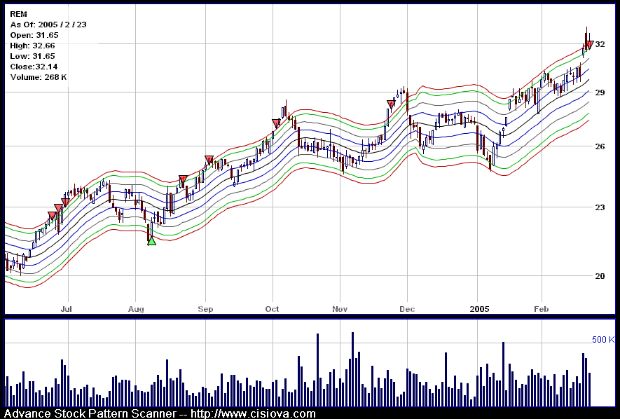Click the 'High: 32.66' value
Image resolution: width=620 pixels, height=419 pixels.
point(32,46)
